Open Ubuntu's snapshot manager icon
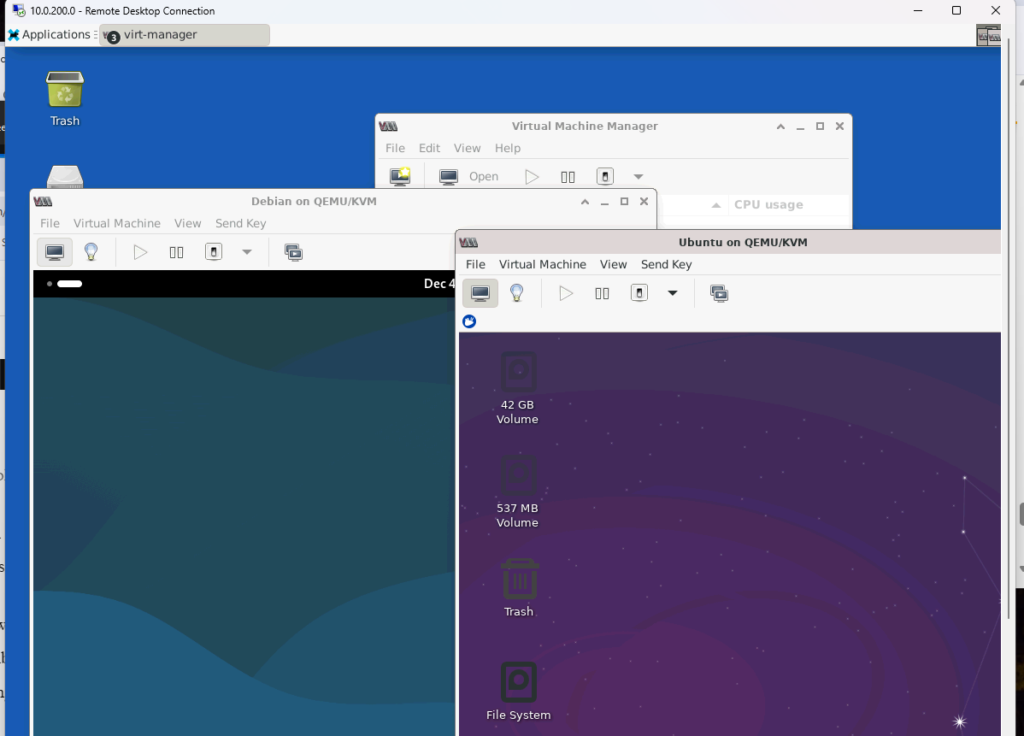This screenshot has height=736, width=1024. coord(719,293)
